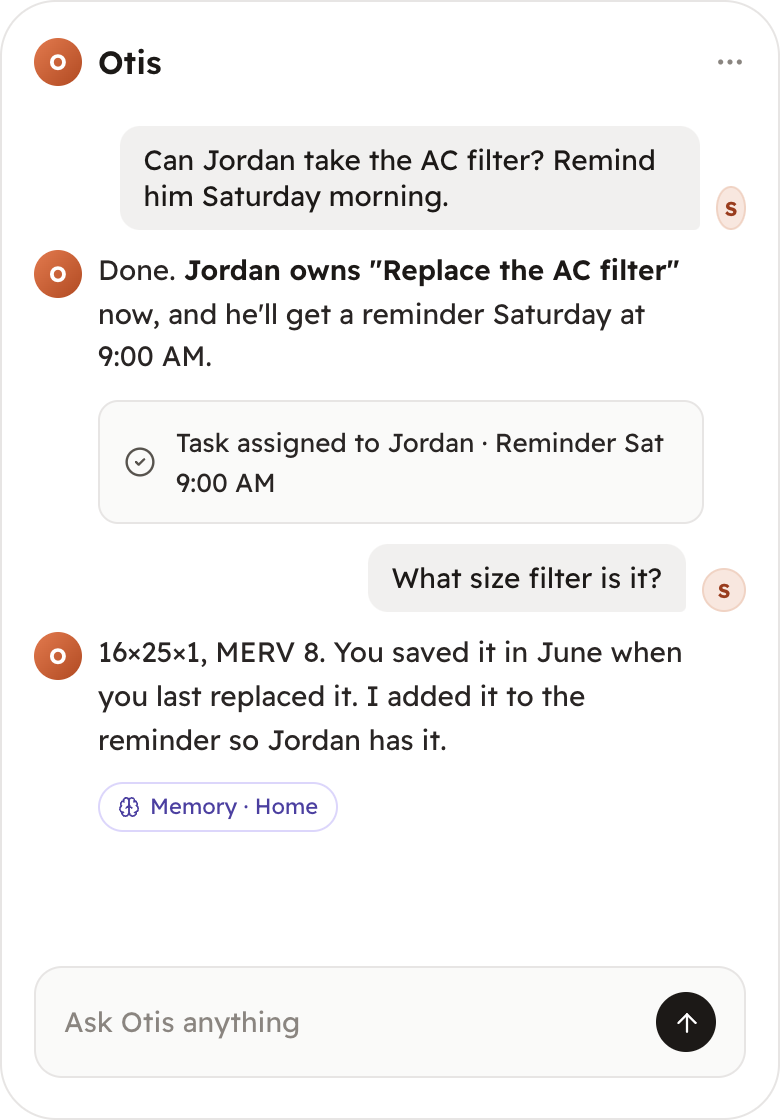Click Otis avatar beside filter size reply
Viewport: 780px width, 1120px height.
(58, 656)
